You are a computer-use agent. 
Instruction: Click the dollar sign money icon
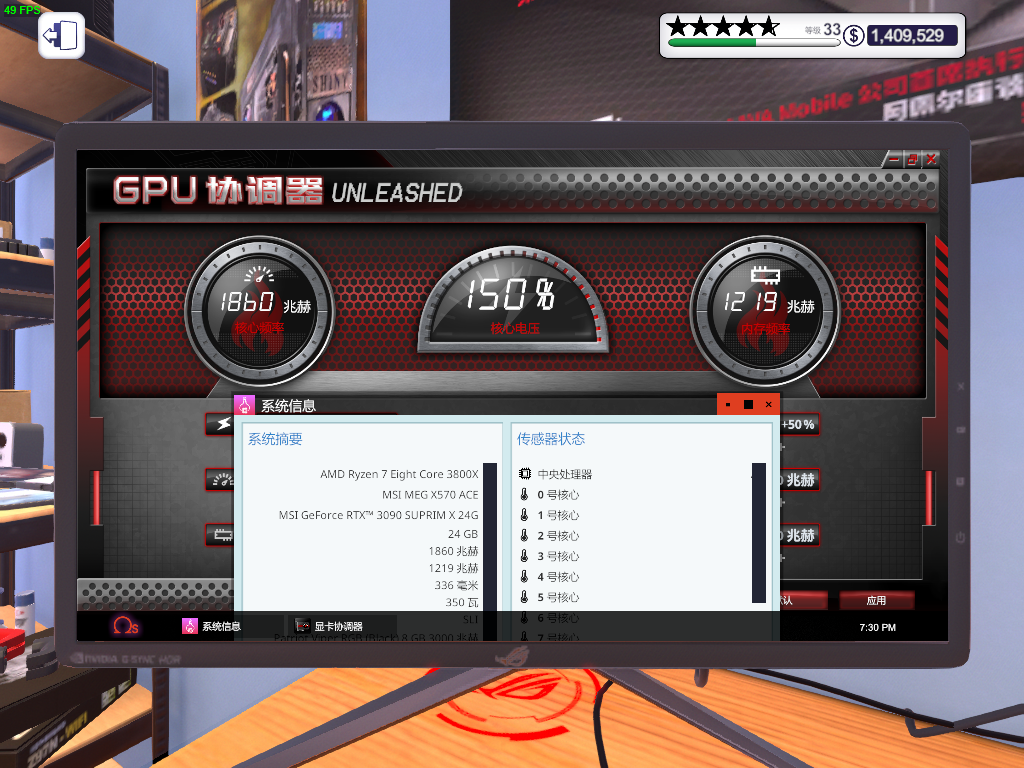[854, 35]
